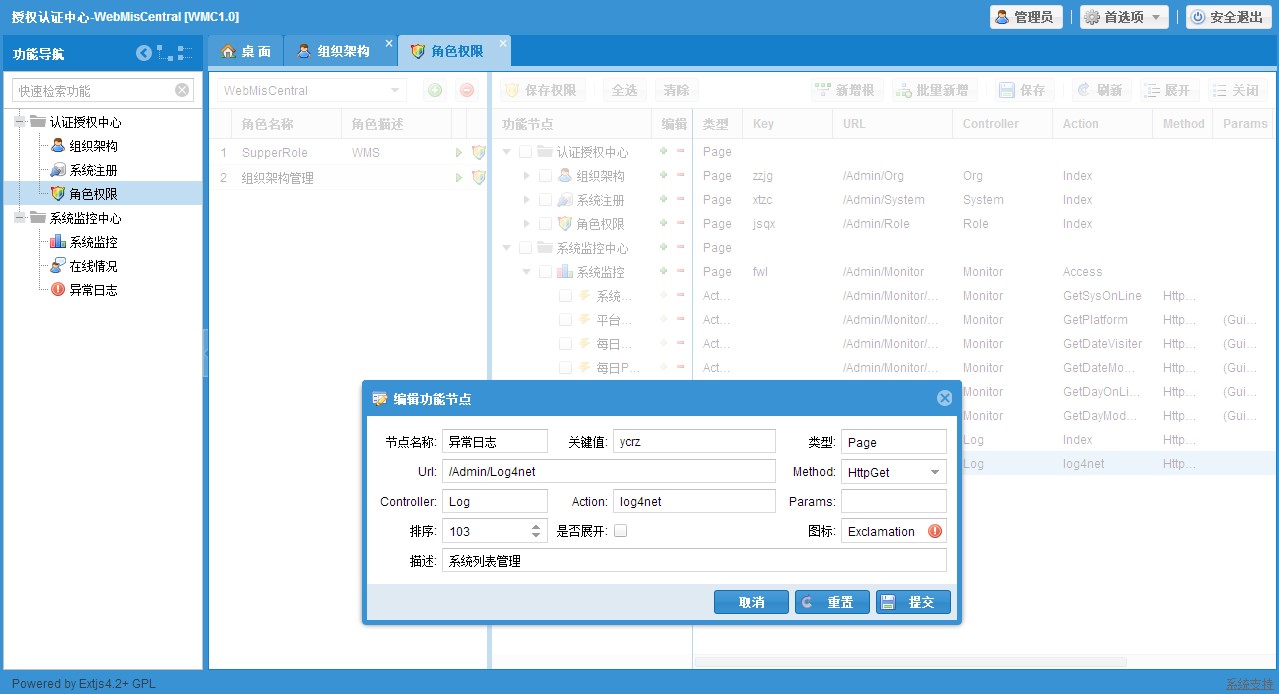The width and height of the screenshot is (1279, 694).
Task: Click the remove icon on 认证授权中心 node row
Action: (x=681, y=151)
